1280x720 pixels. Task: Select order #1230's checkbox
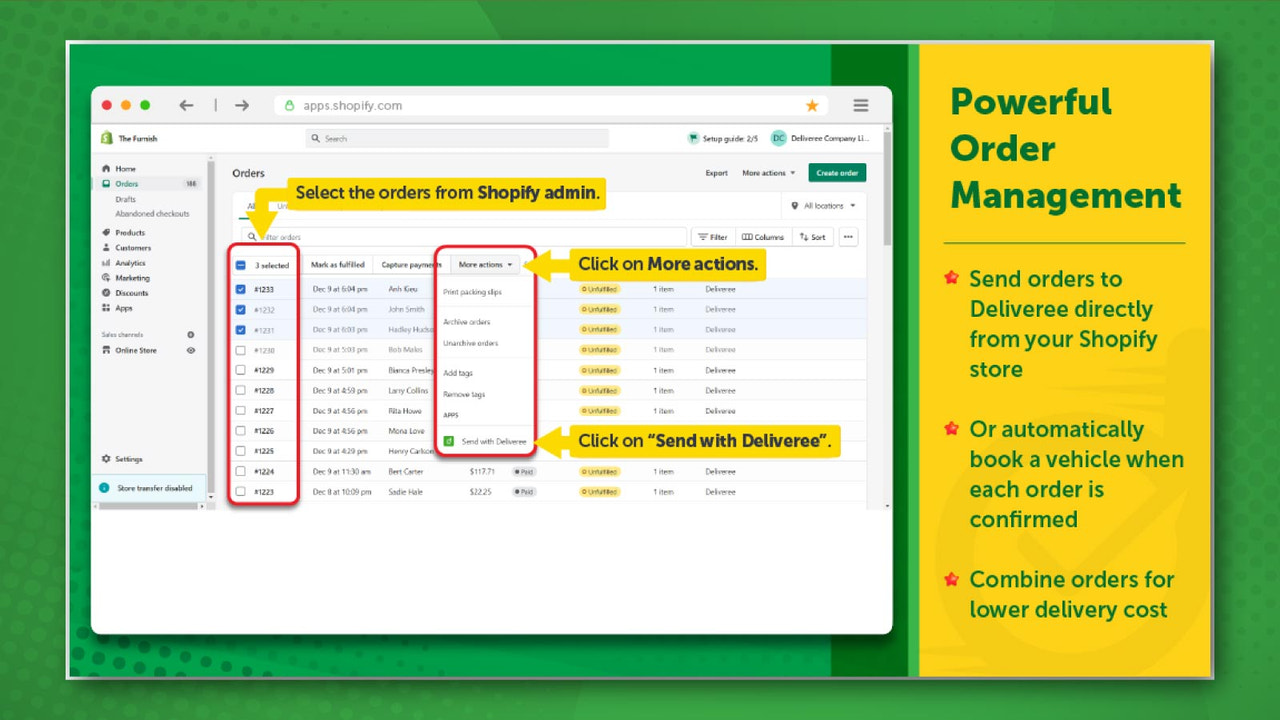[241, 349]
